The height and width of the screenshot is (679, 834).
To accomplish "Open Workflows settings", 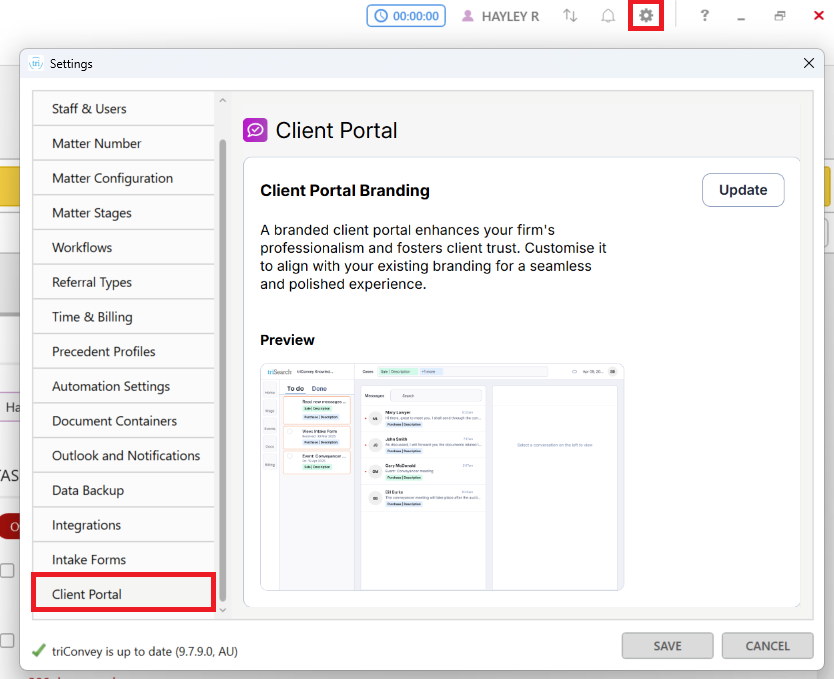I will (x=123, y=248).
